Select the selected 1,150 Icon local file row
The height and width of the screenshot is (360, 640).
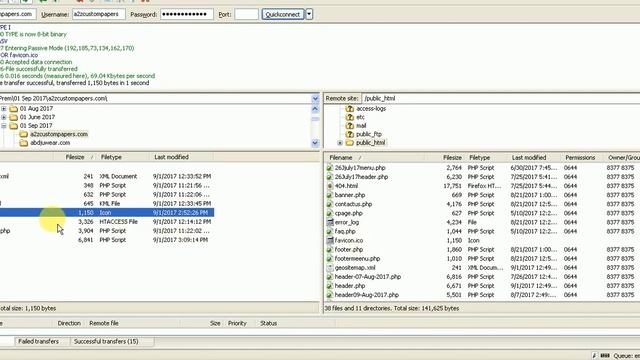[107, 213]
